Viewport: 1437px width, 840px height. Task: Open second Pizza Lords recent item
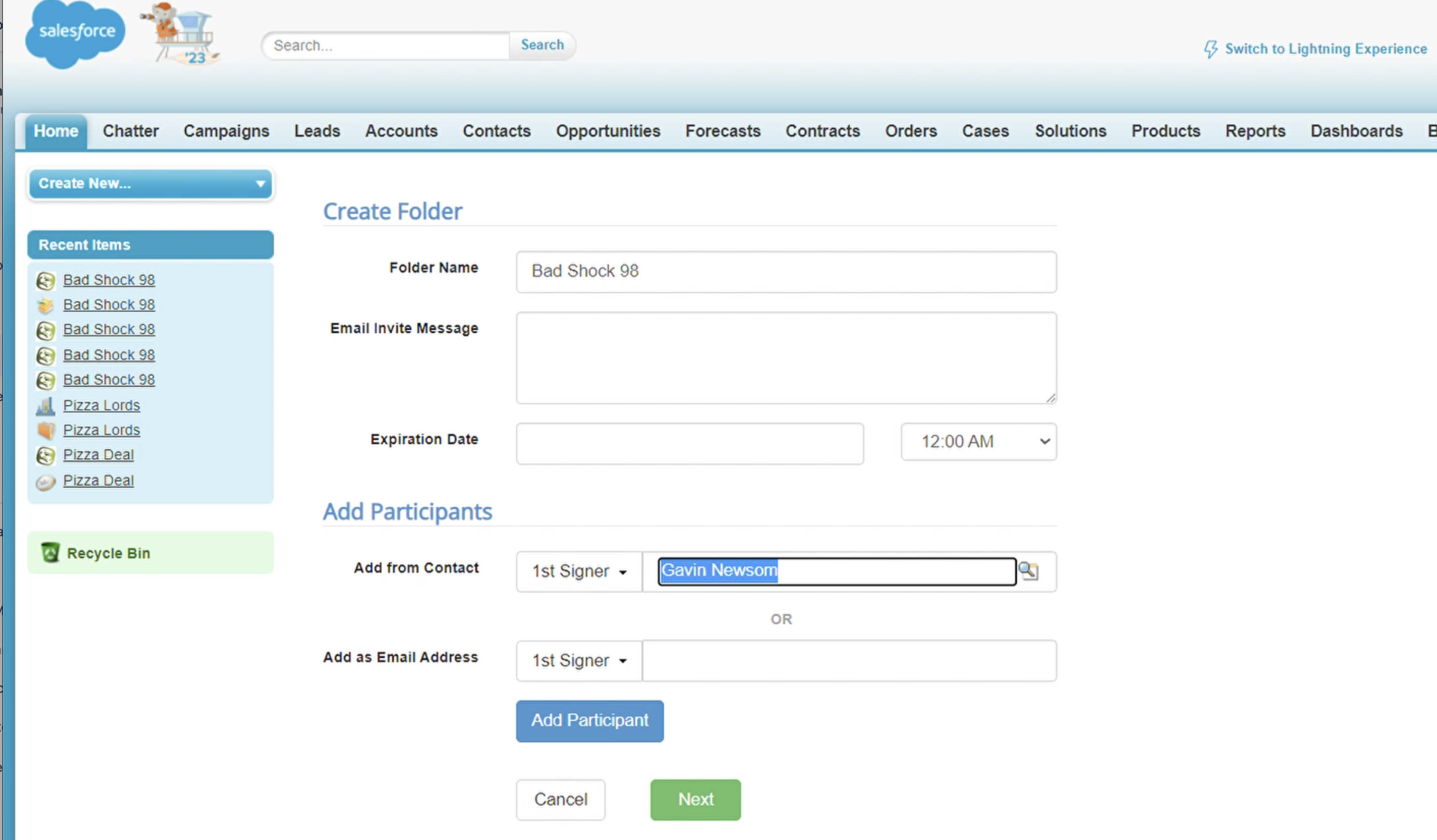(101, 430)
